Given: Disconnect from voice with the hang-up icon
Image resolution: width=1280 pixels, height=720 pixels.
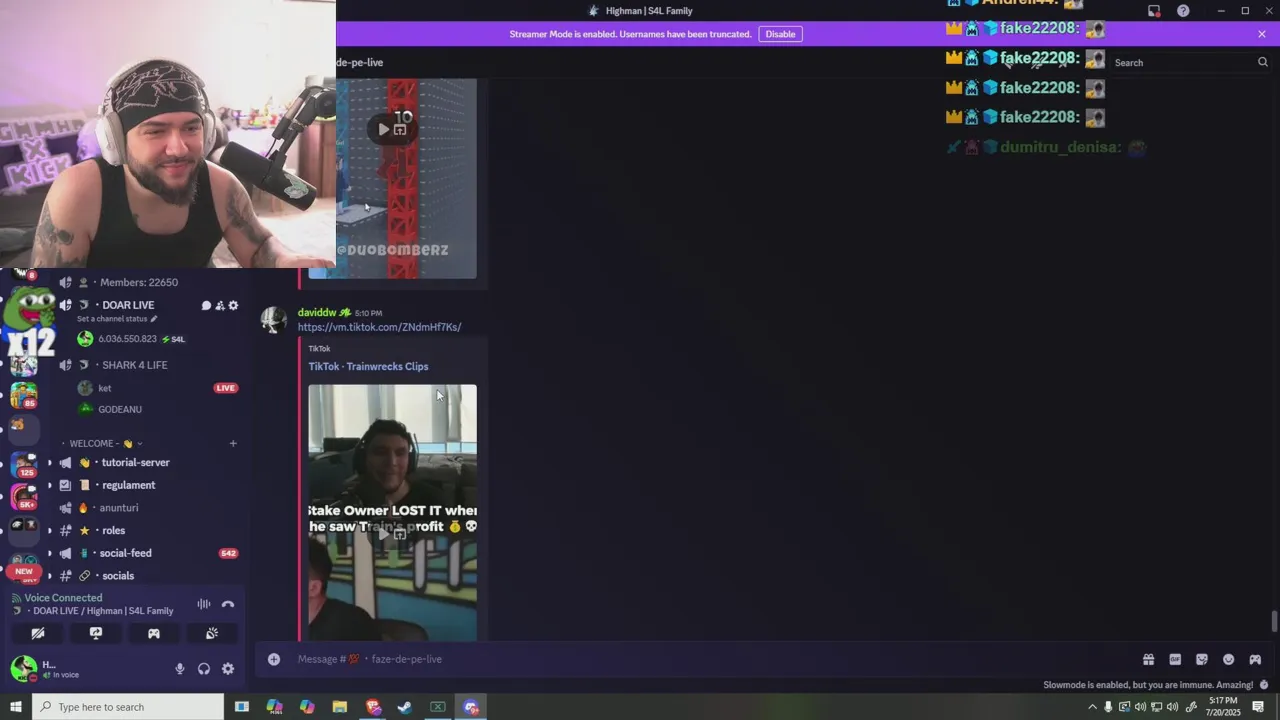Looking at the screenshot, I should tap(228, 604).
